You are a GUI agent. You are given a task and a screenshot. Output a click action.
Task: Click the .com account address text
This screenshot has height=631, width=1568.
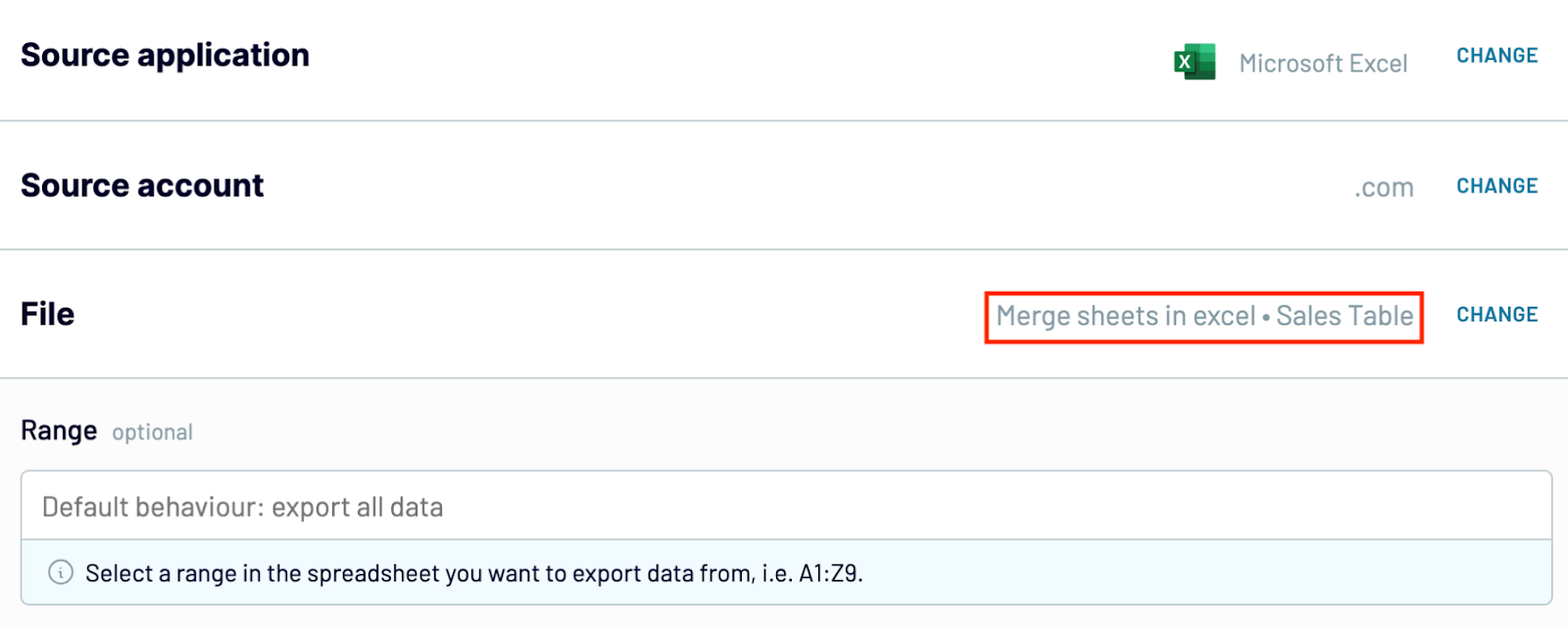[x=1384, y=187]
